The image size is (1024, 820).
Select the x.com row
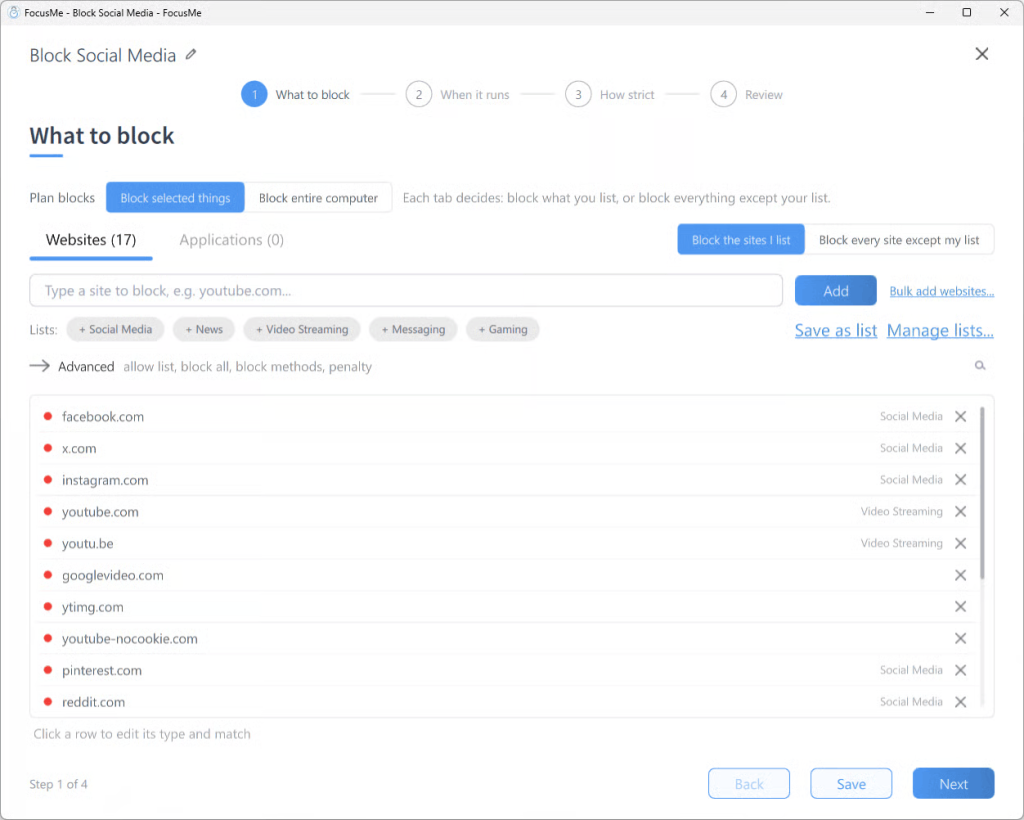coord(505,449)
